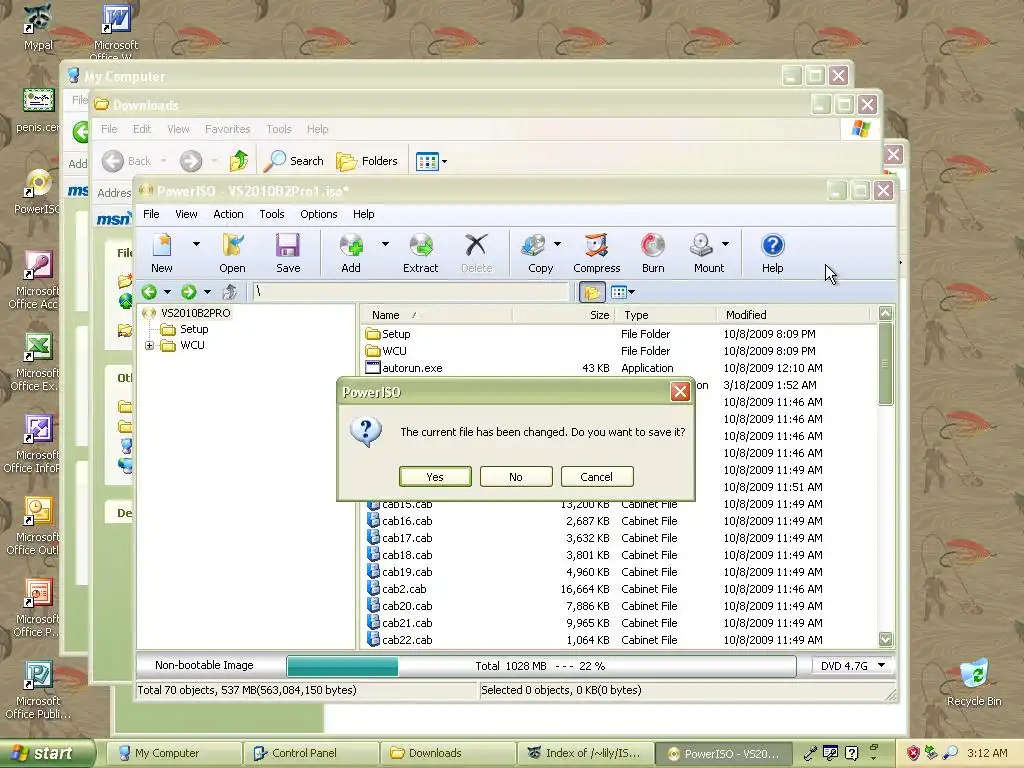The image size is (1024, 768).
Task: Go forward with PowerISO green forward arrow
Action: tap(189, 292)
